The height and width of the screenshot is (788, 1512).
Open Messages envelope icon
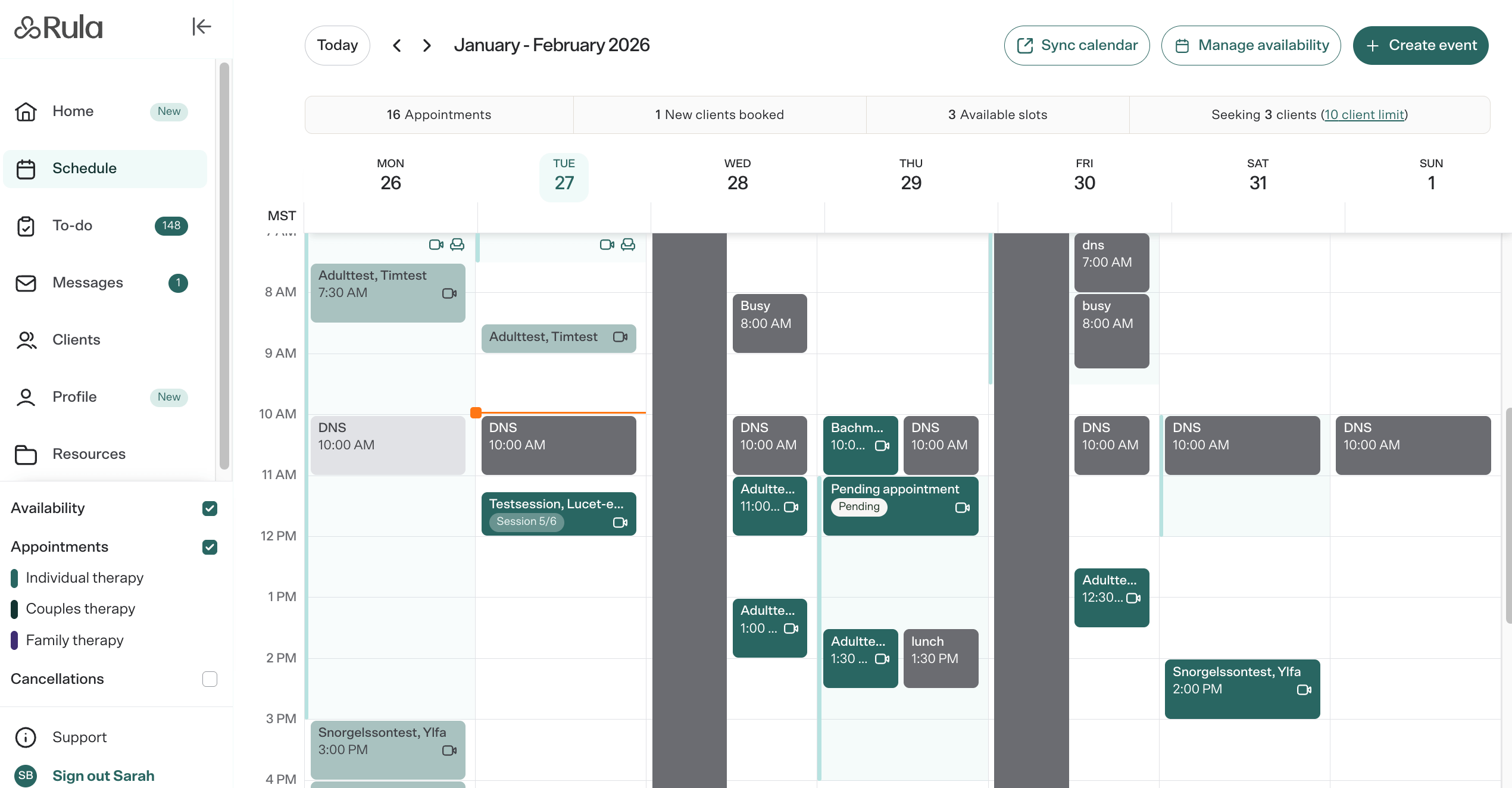26,283
